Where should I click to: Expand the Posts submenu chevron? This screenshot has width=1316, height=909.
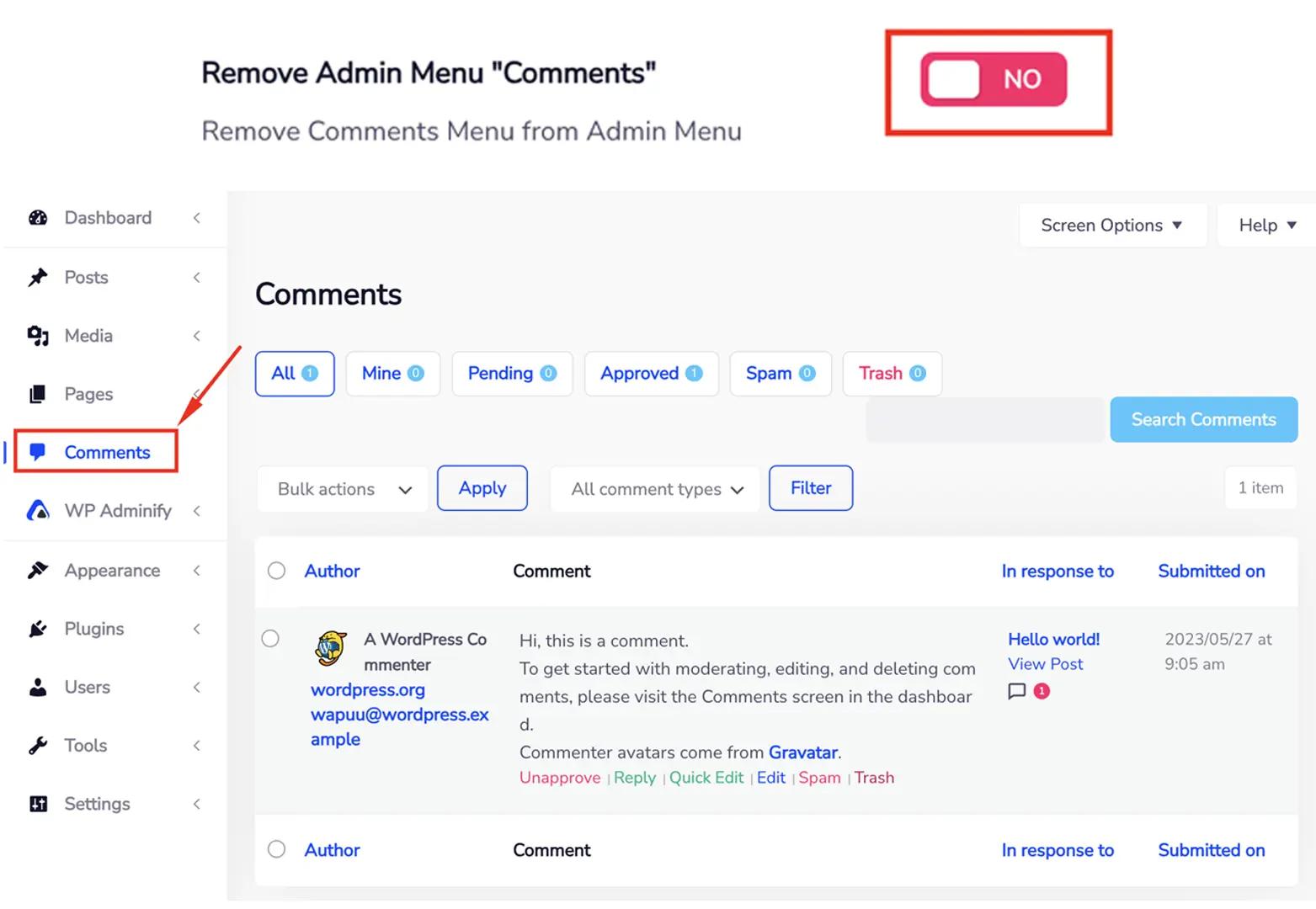pyautogui.click(x=196, y=277)
